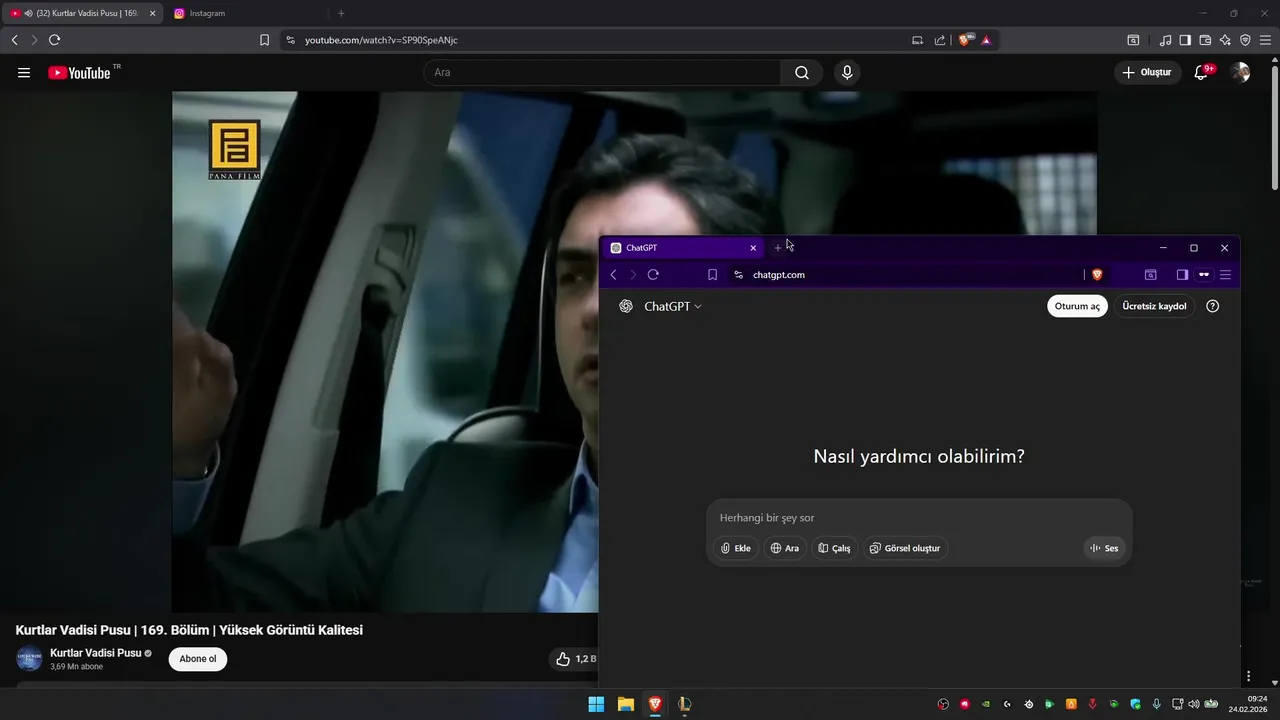The image size is (1280, 720).
Task: Open Brave VPN shield icon
Action: click(x=1245, y=40)
